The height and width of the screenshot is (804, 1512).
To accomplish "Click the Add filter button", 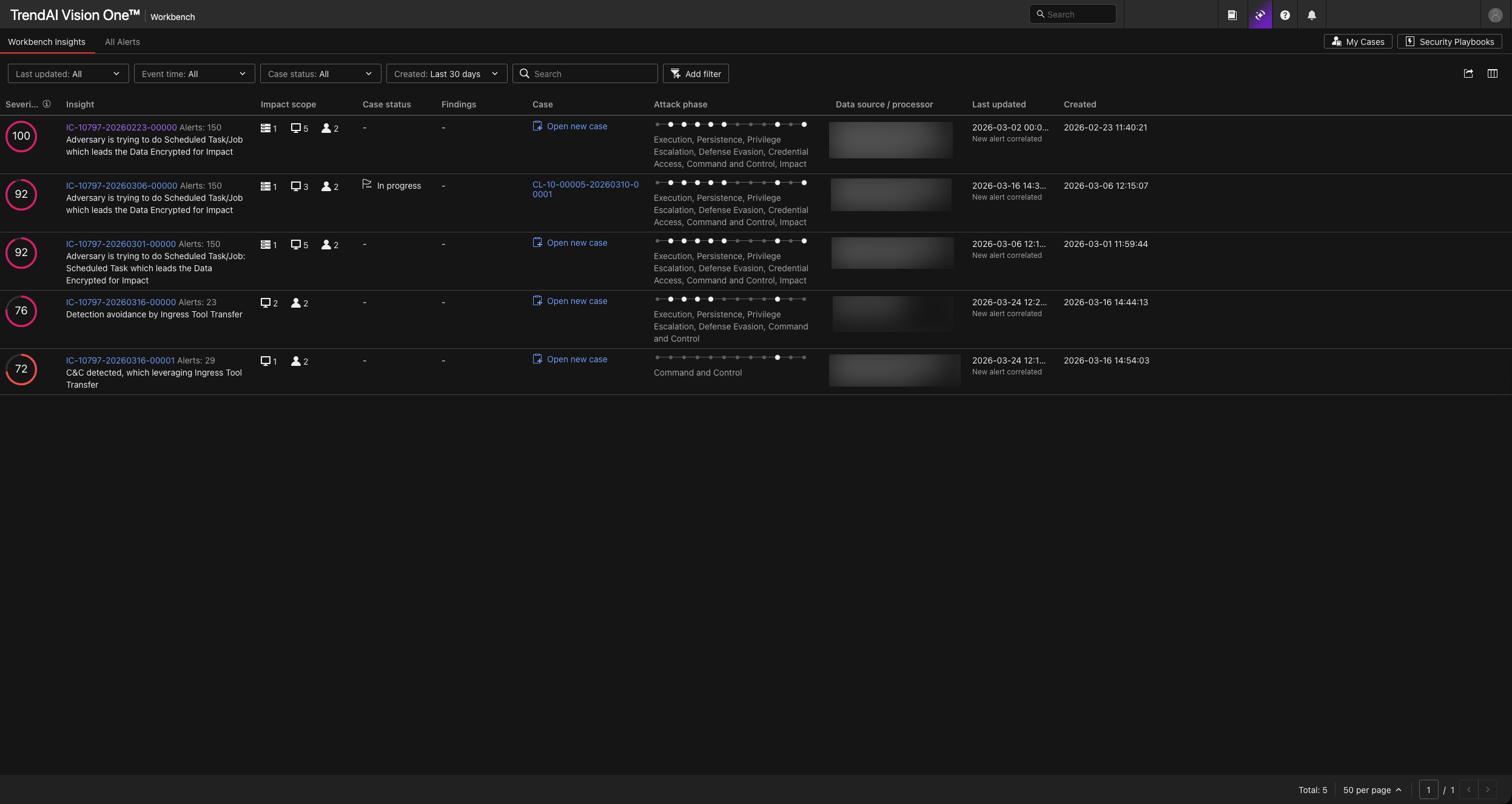I will (x=696, y=74).
